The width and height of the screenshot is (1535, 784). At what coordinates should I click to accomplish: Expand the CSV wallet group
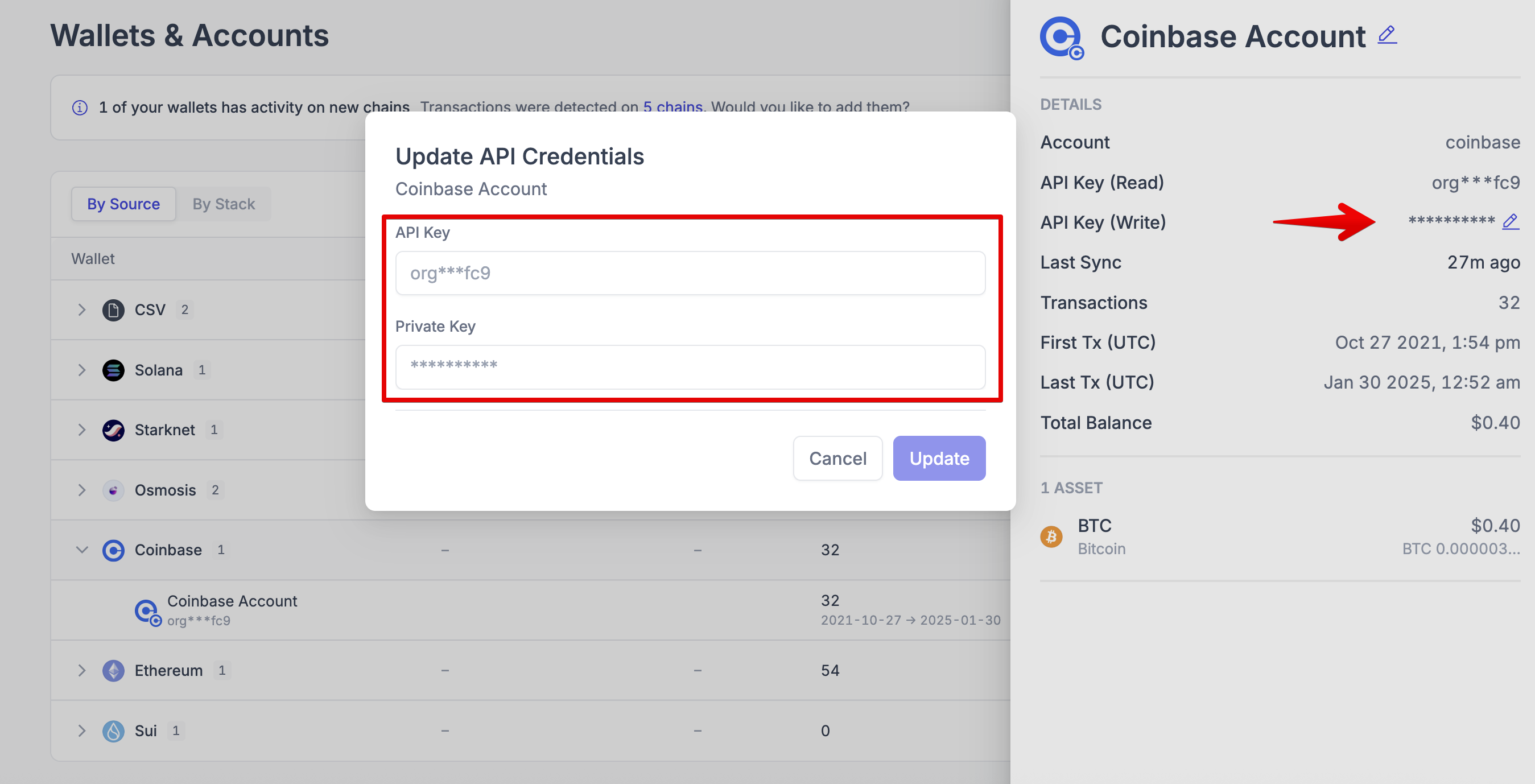tap(81, 310)
